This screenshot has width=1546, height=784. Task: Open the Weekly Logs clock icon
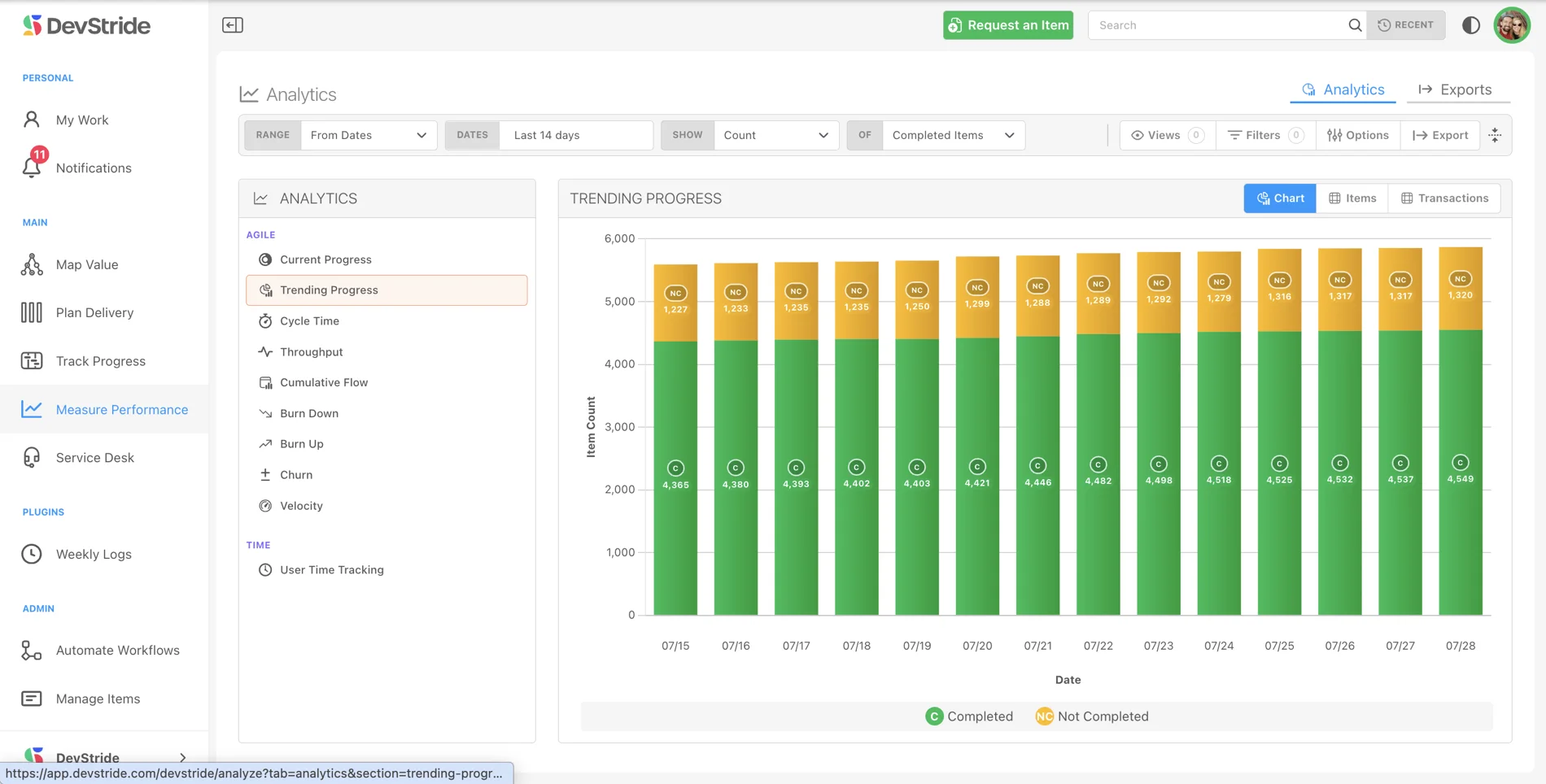pyautogui.click(x=32, y=554)
